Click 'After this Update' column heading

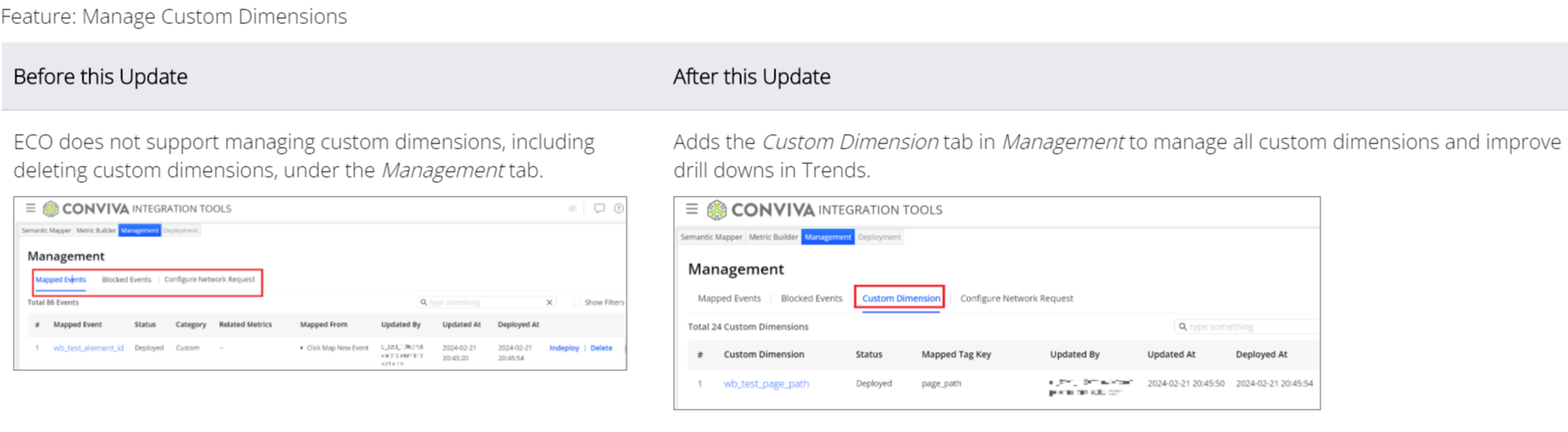752,76
